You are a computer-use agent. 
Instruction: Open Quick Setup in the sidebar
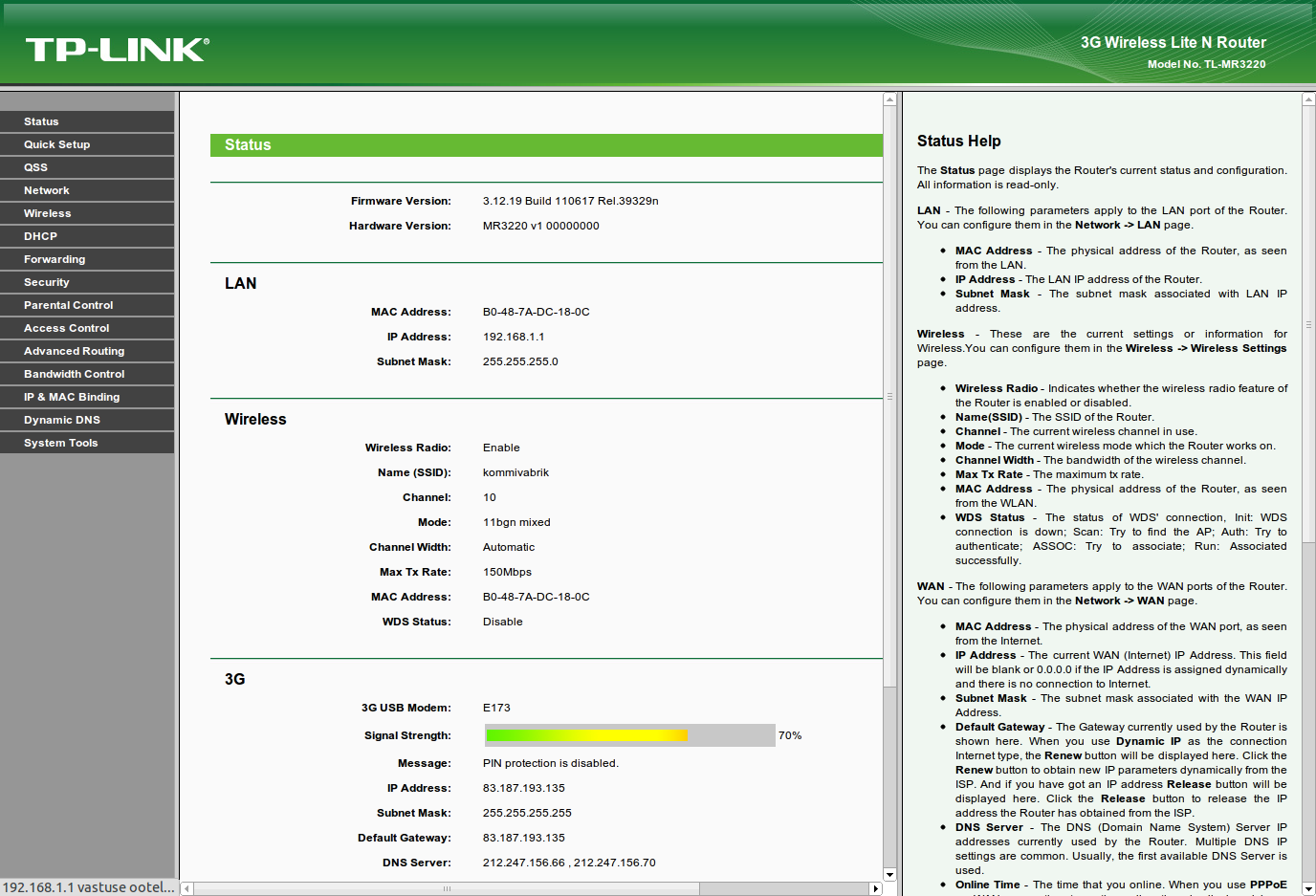click(87, 144)
